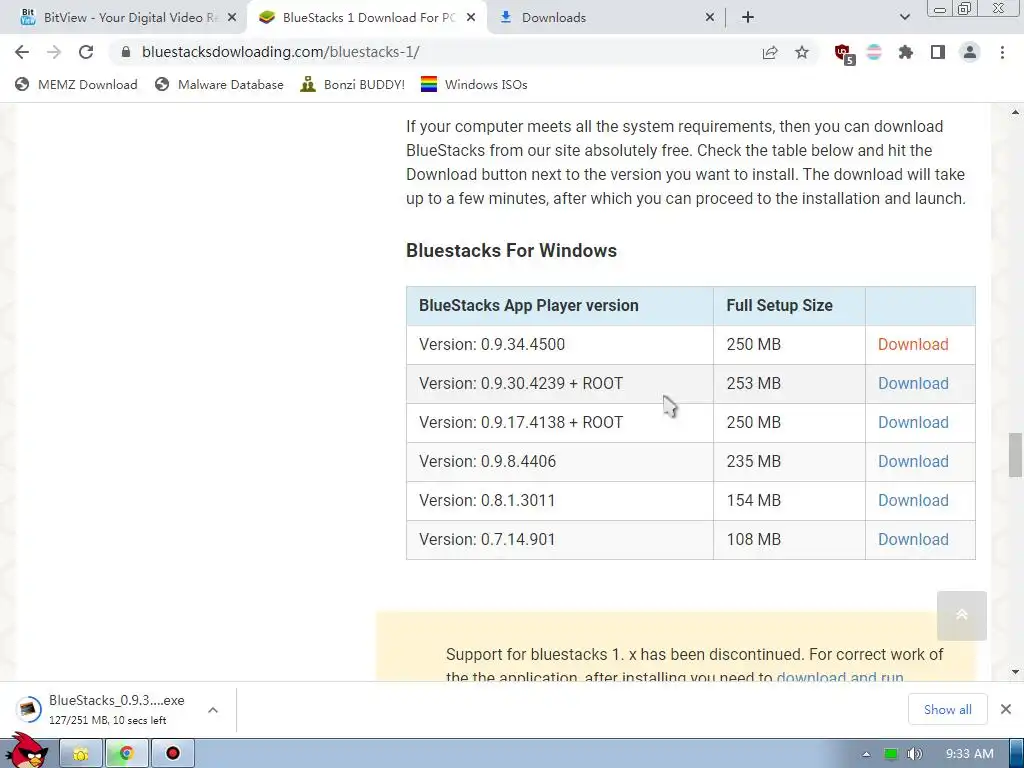Close the BlueStacks 1 Download tab
The image size is (1024, 768).
pos(471,18)
